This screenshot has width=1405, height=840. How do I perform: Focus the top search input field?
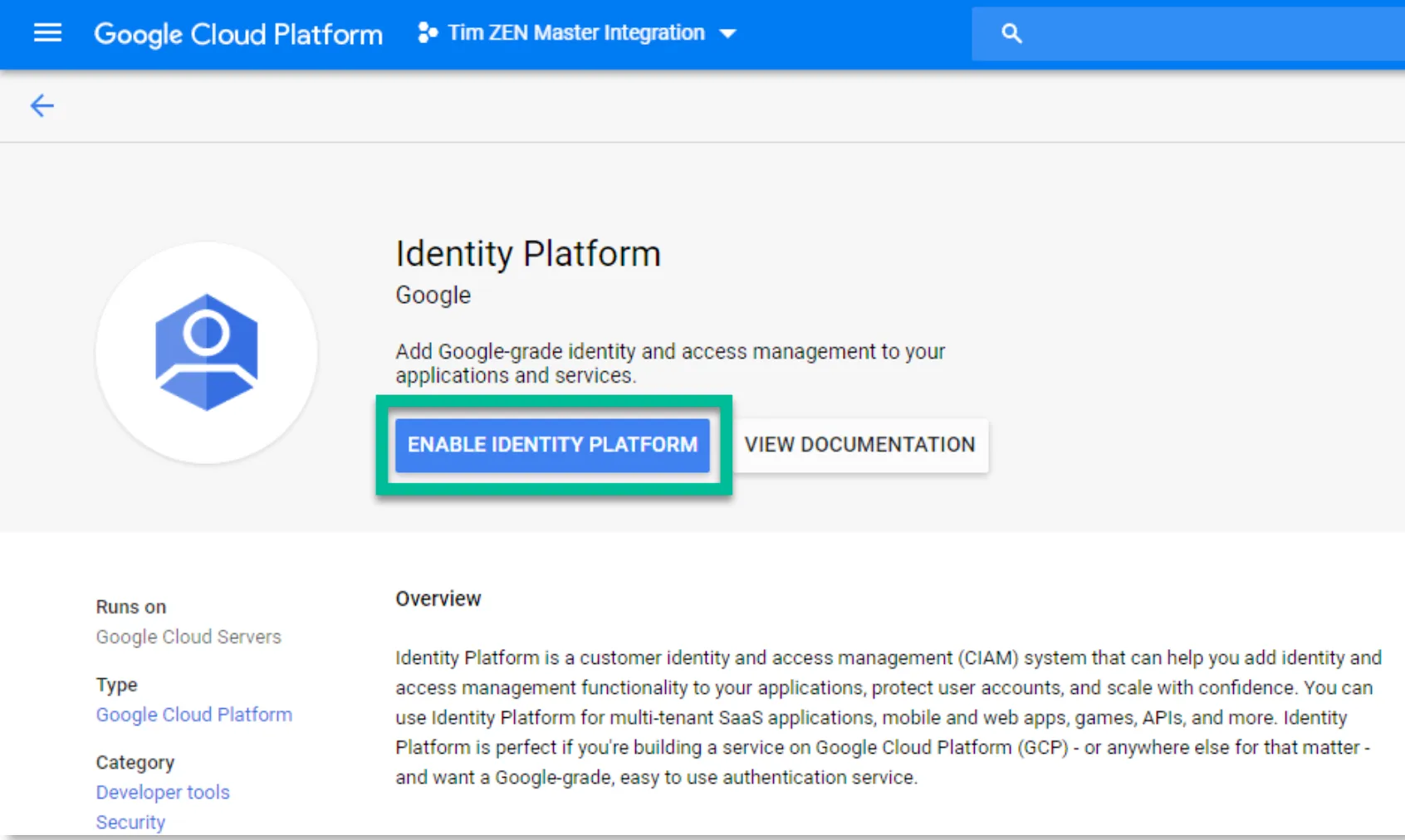click(1188, 33)
